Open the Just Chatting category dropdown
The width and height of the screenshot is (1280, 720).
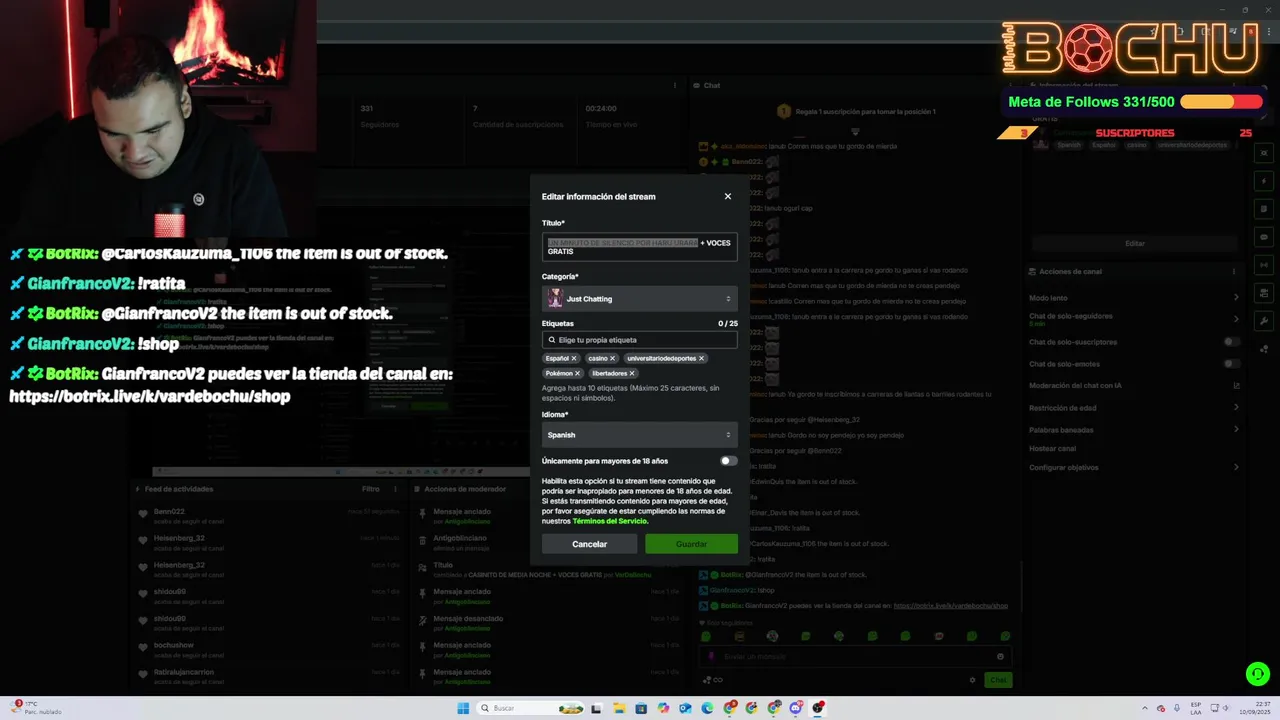tap(639, 299)
